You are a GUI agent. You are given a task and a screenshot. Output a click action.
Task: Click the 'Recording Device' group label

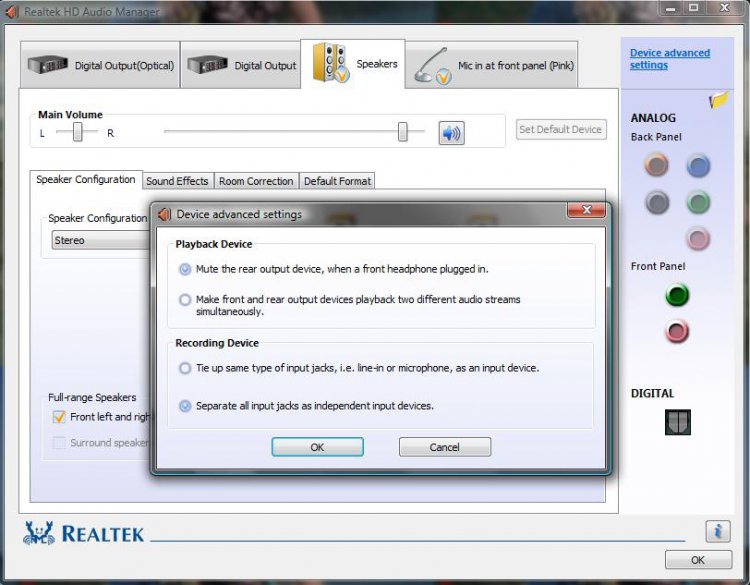tap(217, 343)
